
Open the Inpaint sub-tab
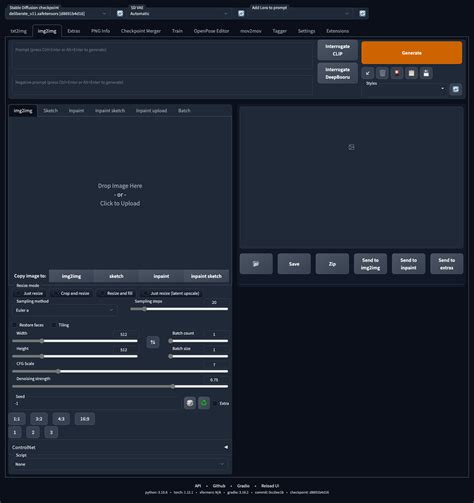point(76,110)
